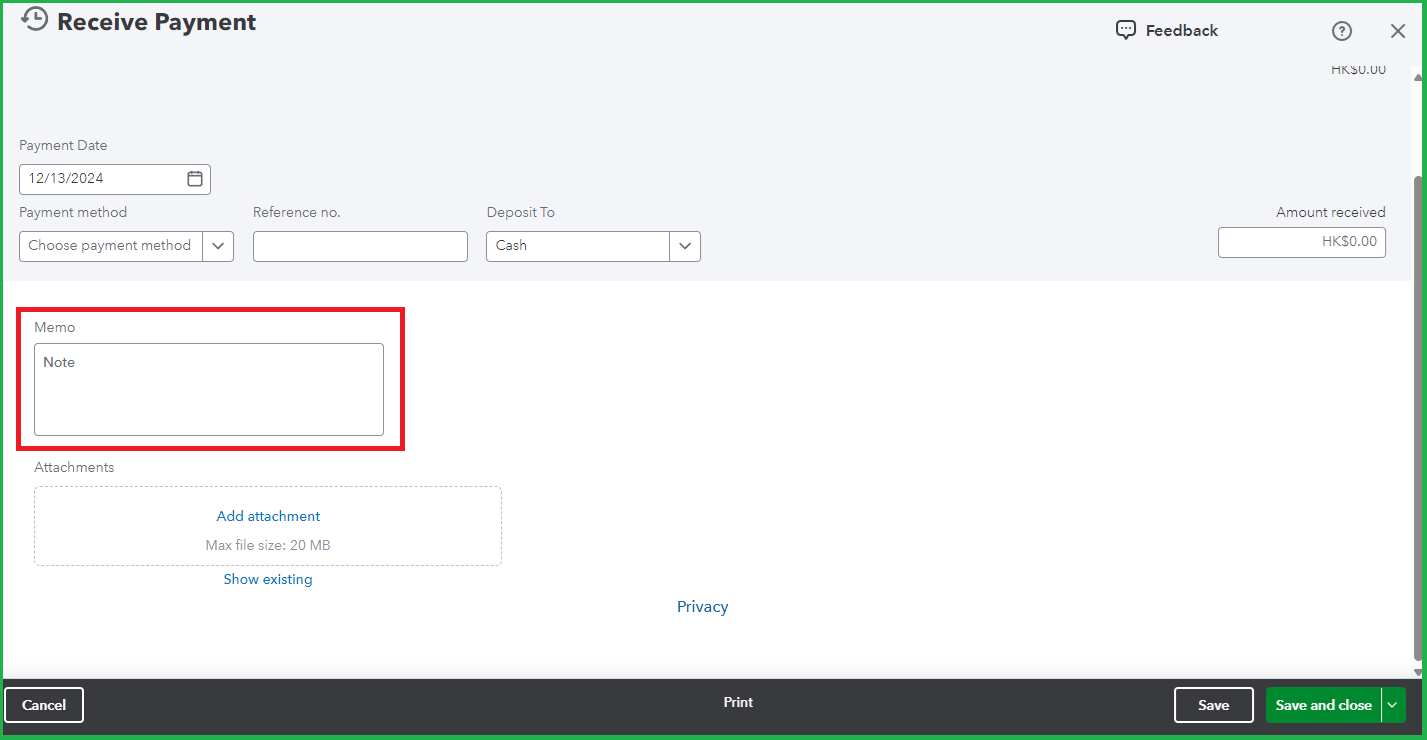Open the Help question mark icon
Viewport: 1427px width, 740px height.
1341,30
